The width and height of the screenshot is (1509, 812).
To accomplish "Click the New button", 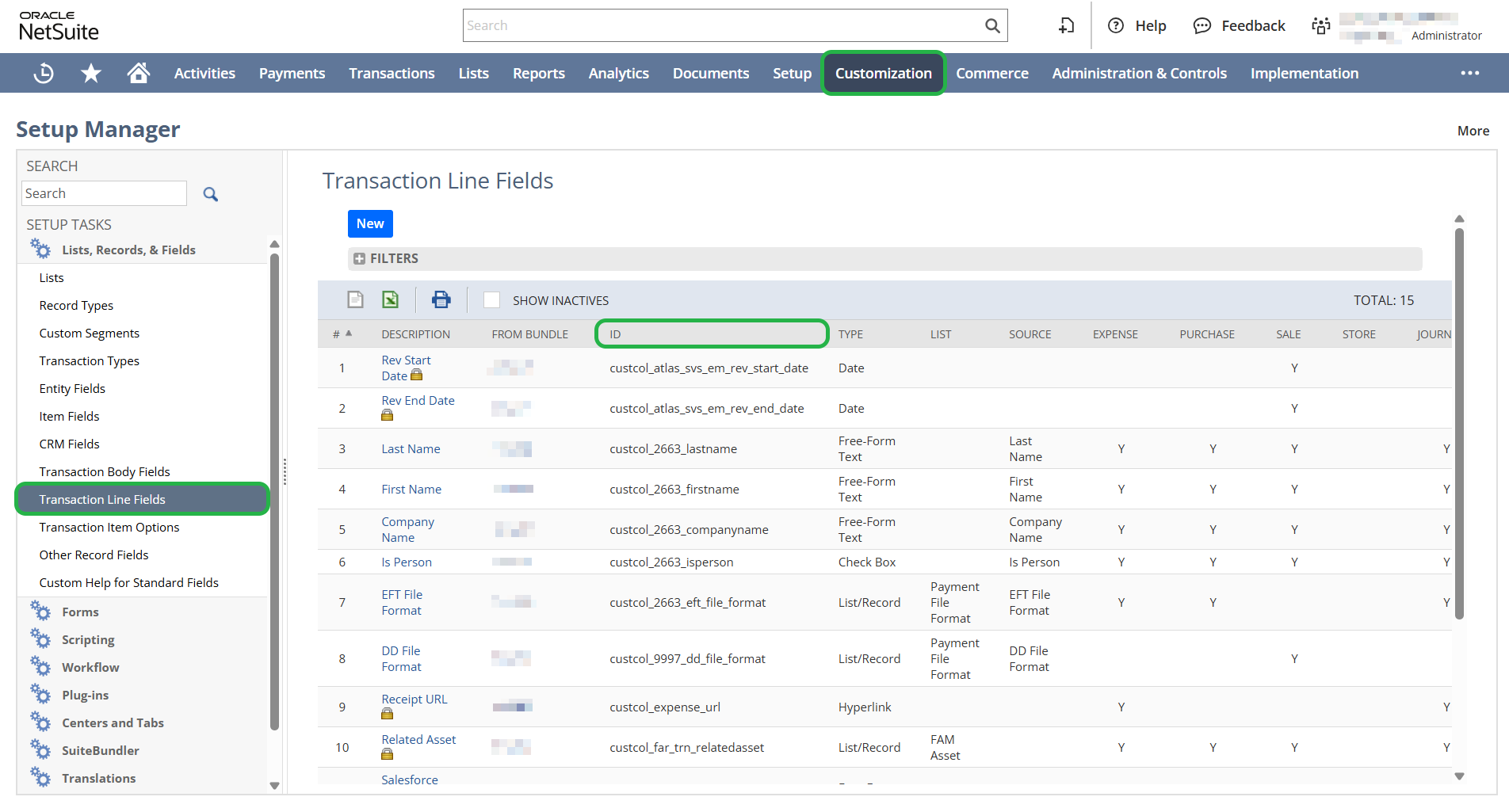I will pyautogui.click(x=370, y=223).
